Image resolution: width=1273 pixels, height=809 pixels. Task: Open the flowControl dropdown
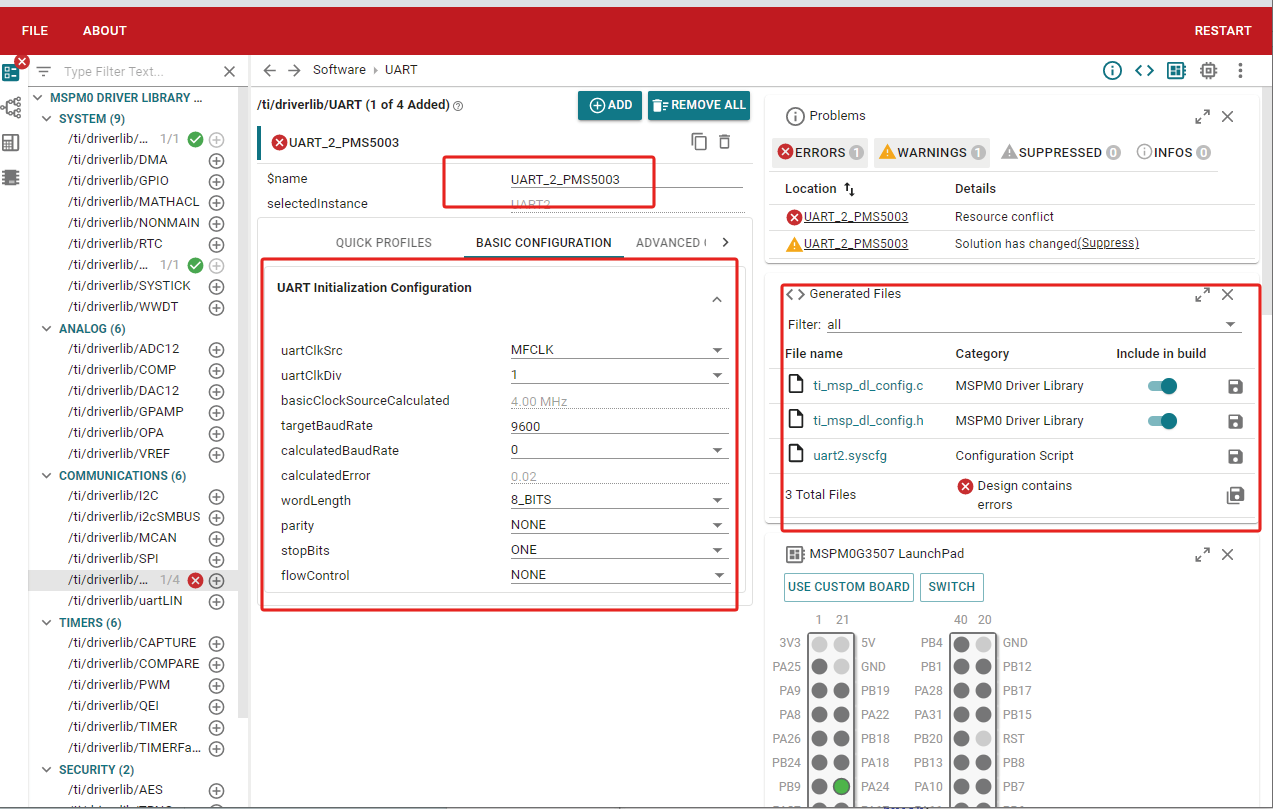pyautogui.click(x=619, y=575)
